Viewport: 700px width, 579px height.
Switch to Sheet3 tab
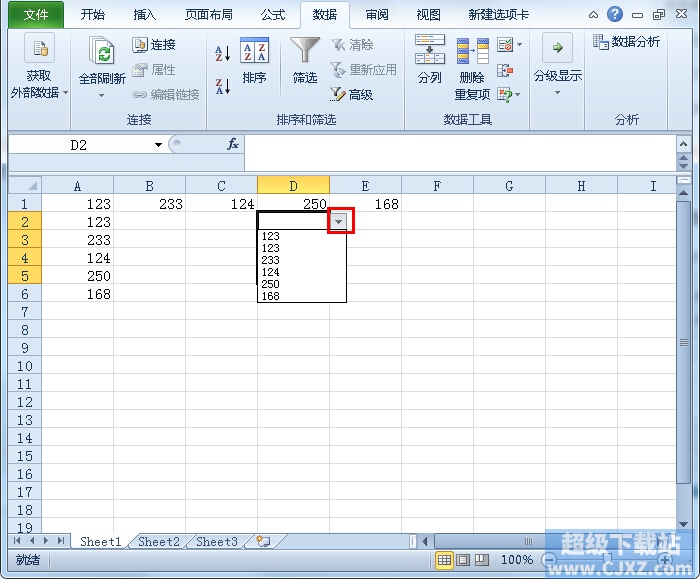(217, 542)
